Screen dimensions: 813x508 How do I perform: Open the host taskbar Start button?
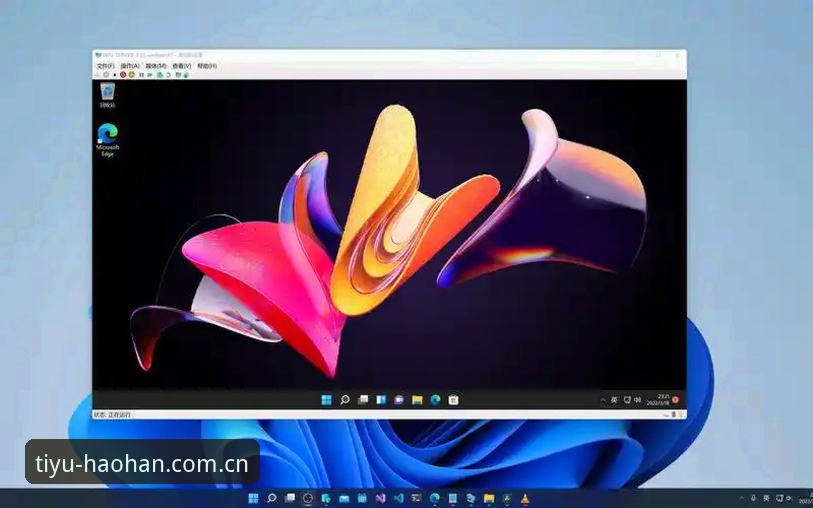pos(253,498)
